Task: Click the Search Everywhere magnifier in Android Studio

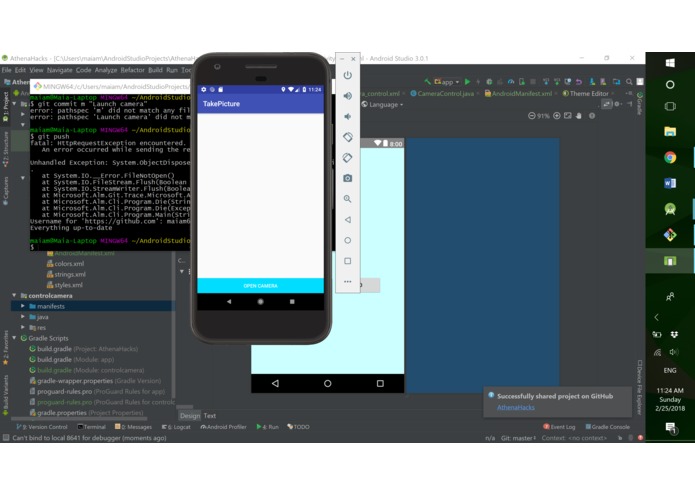Action: tap(629, 82)
